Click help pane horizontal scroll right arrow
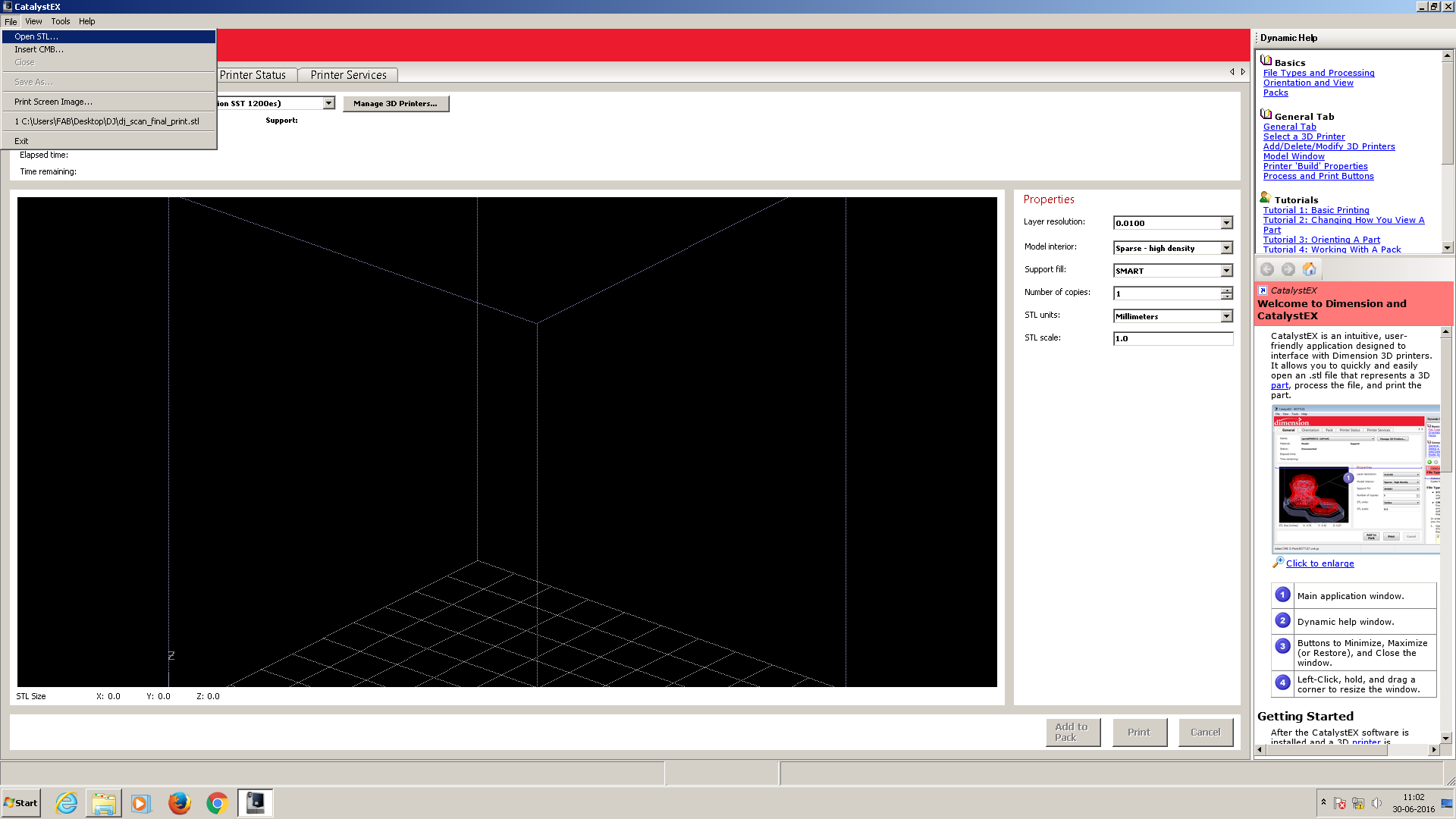Viewport: 1456px width, 819px height. (x=1433, y=750)
